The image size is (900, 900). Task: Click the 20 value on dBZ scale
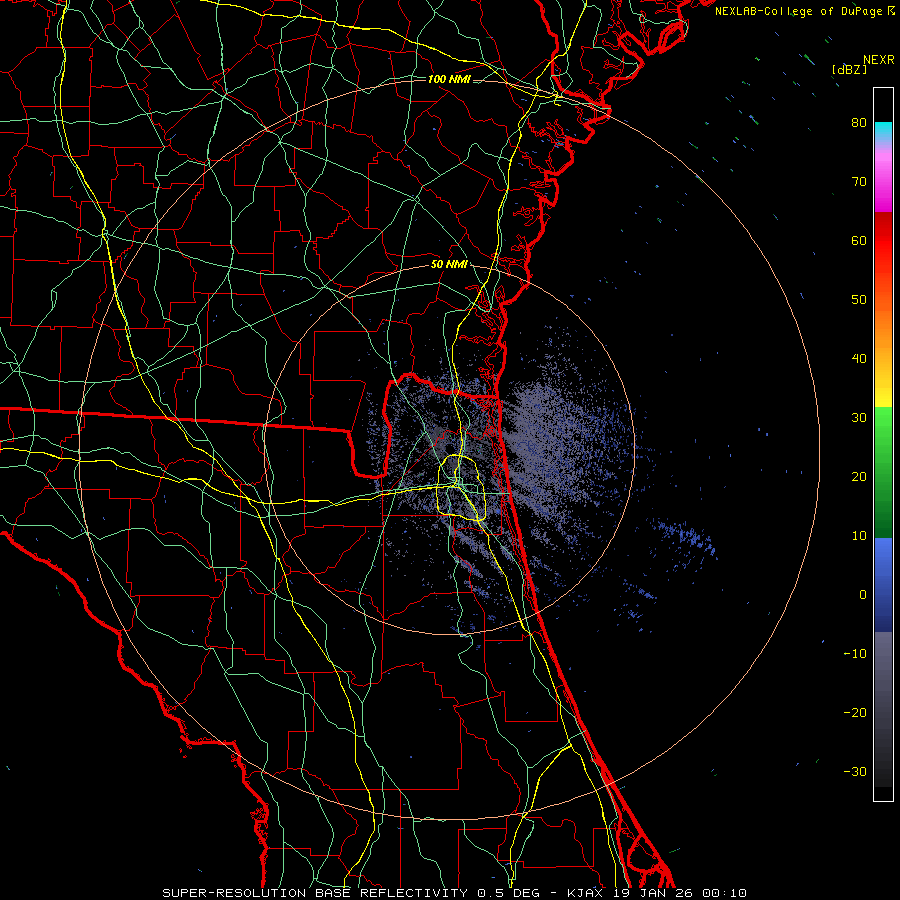[x=859, y=476]
